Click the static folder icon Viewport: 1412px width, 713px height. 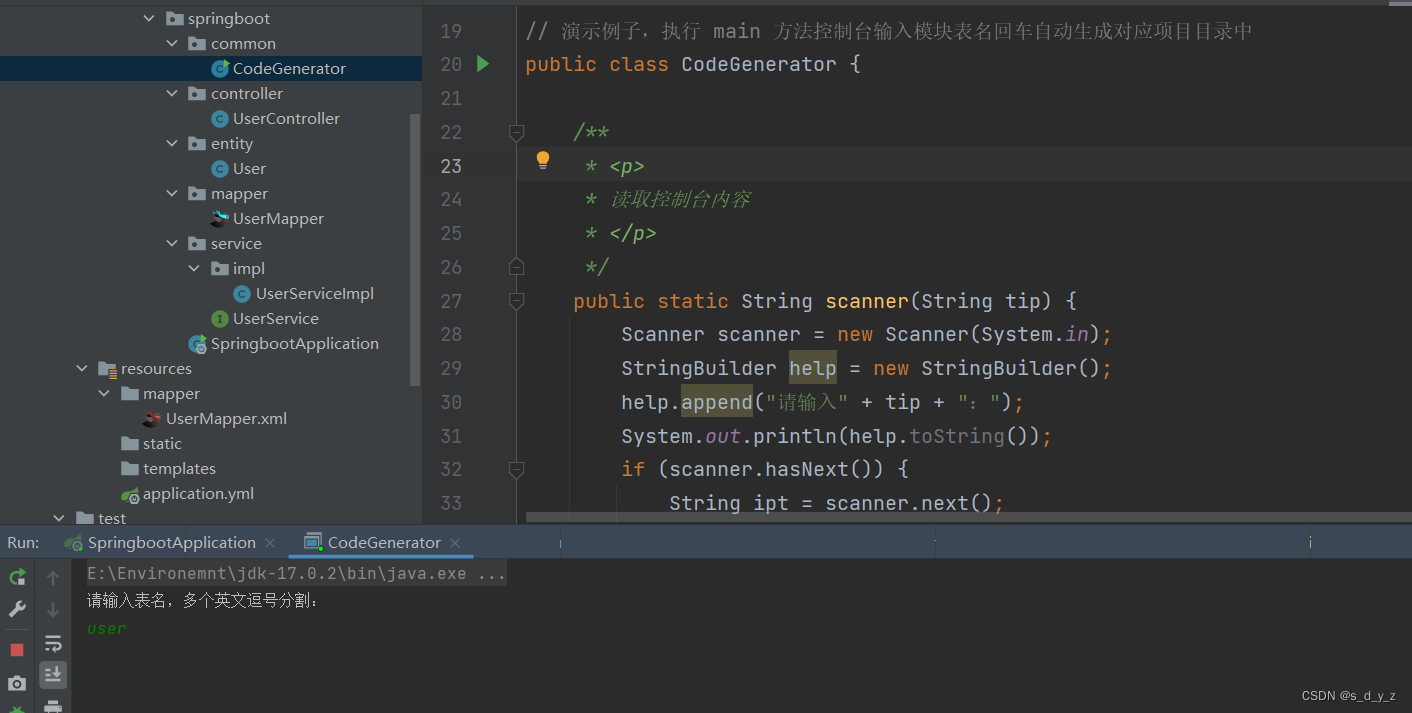click(130, 443)
